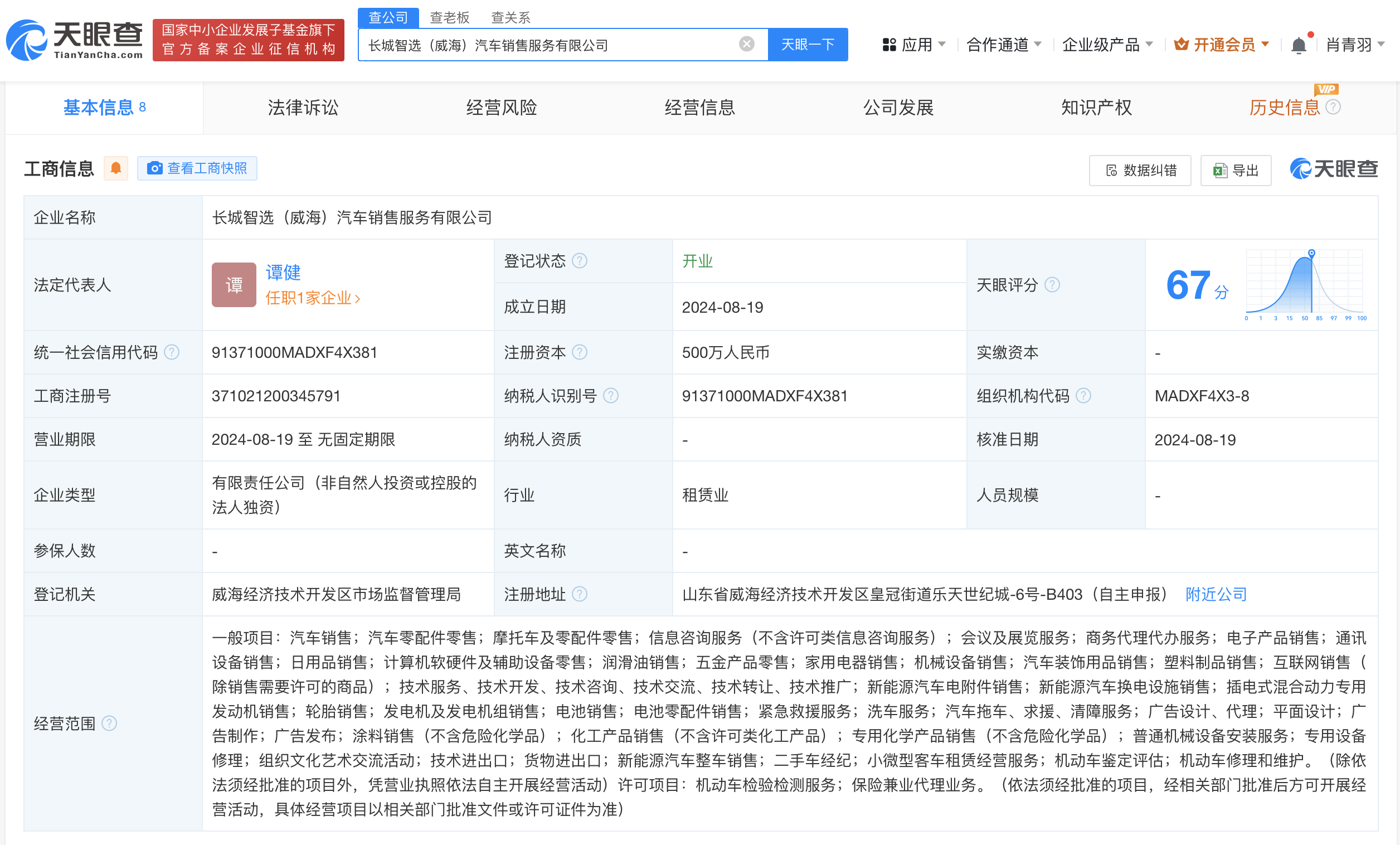Switch to the 查老板 search tab
This screenshot has height=845, width=1400.
[449, 17]
